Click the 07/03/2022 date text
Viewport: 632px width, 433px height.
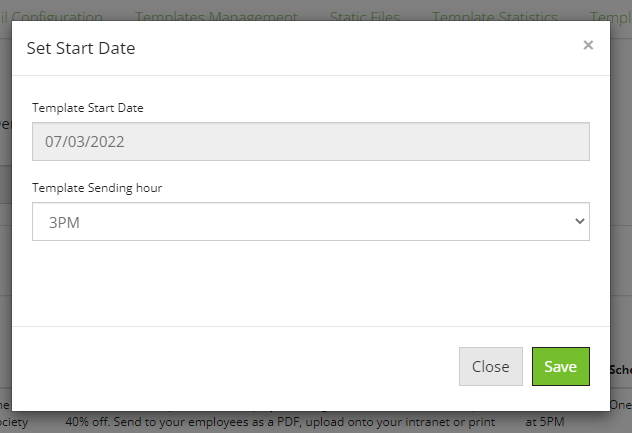coord(85,142)
